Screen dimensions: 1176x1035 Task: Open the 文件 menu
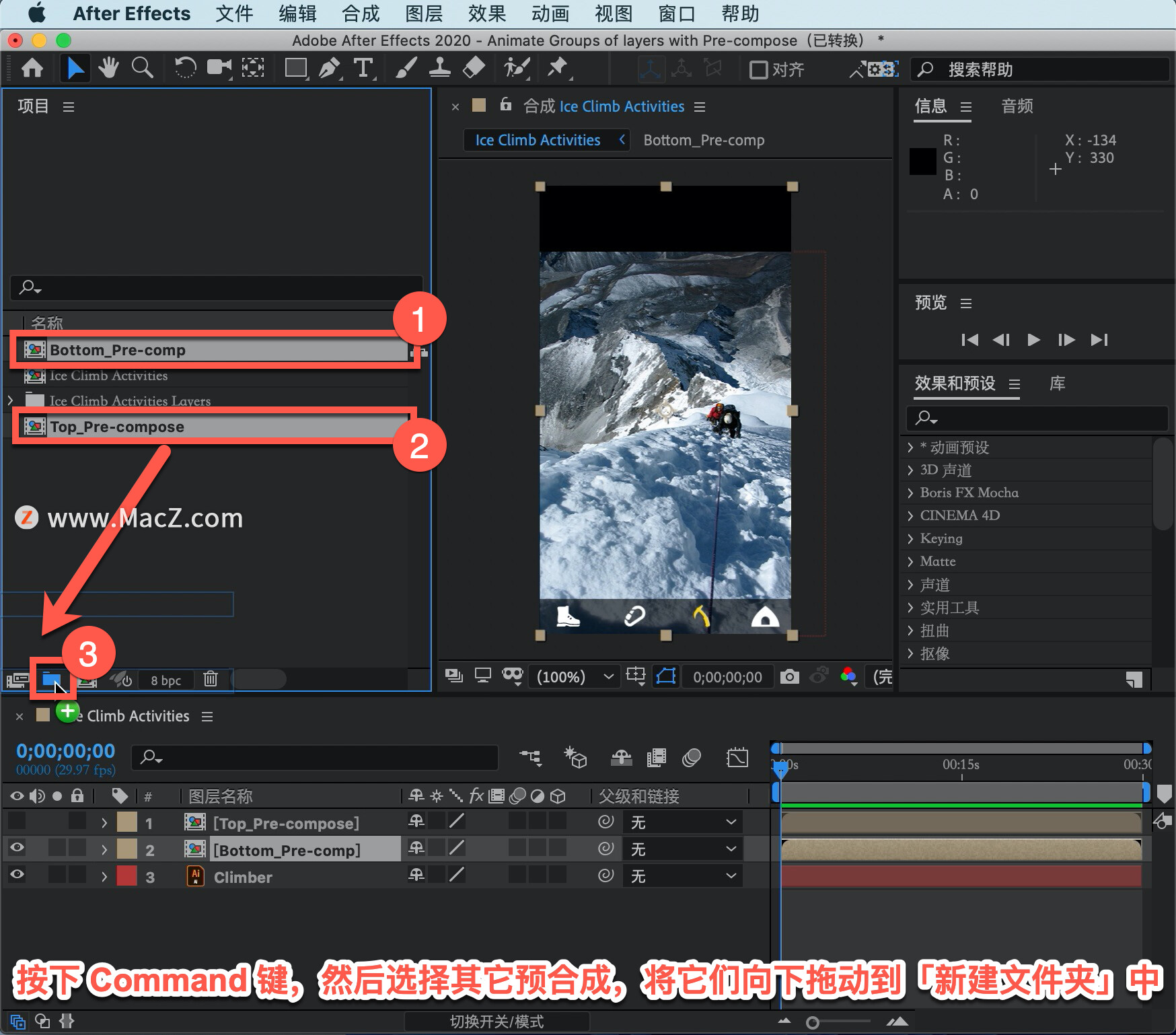(x=233, y=13)
